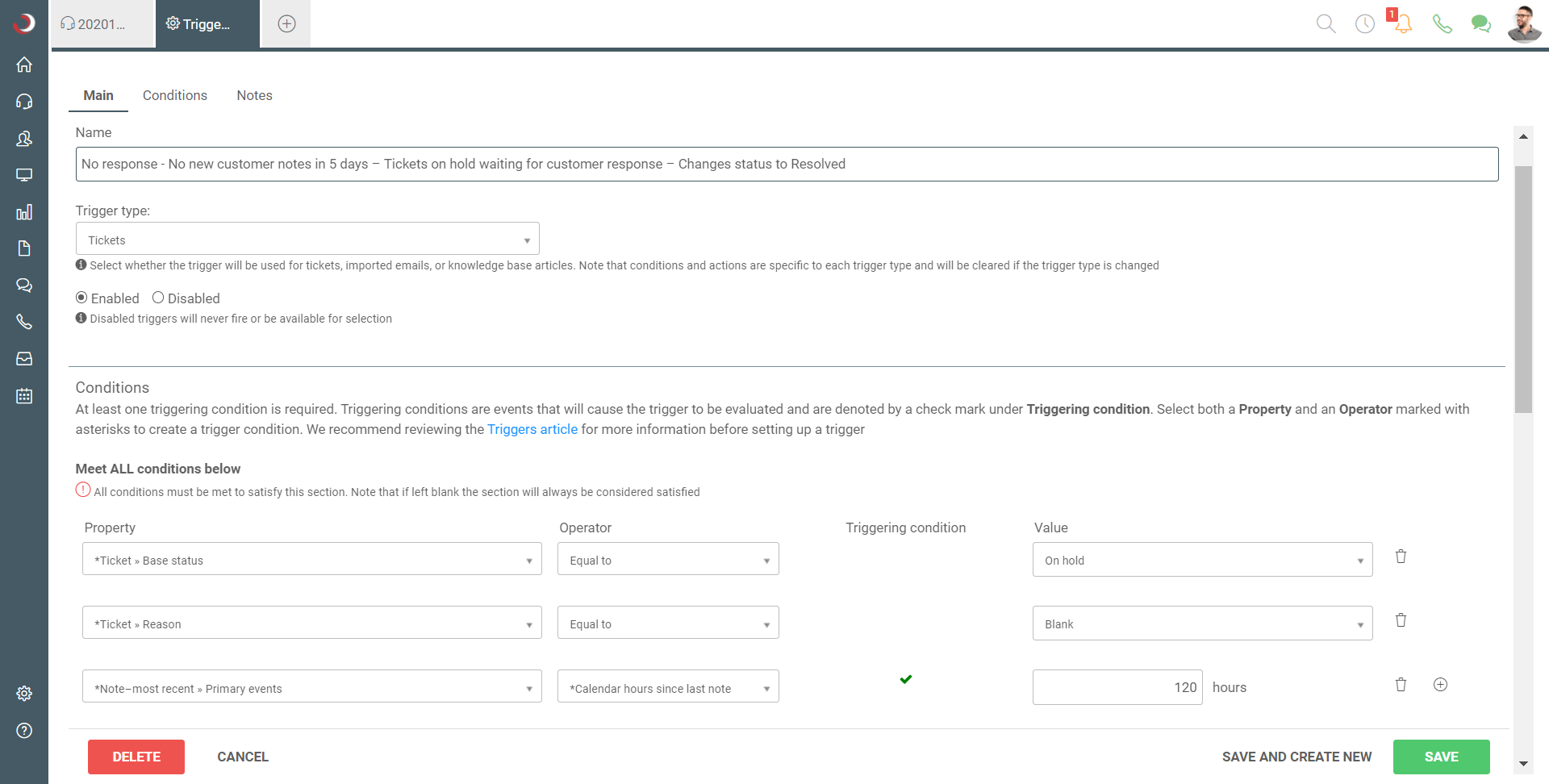This screenshot has width=1549, height=784.
Task: Open the green chat bubbles icon
Action: pos(1480,24)
